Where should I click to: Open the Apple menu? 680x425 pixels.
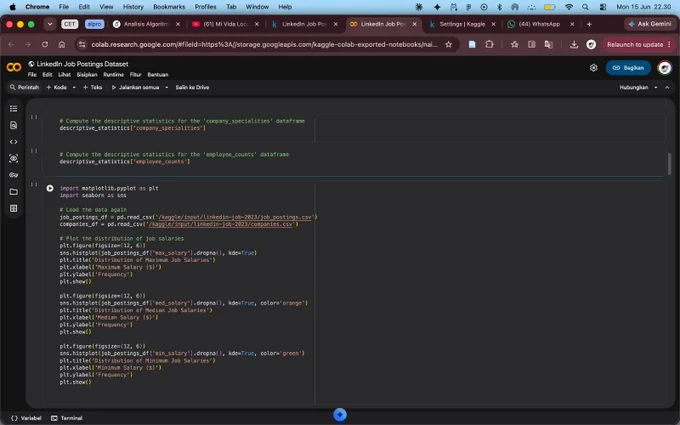(x=13, y=7)
